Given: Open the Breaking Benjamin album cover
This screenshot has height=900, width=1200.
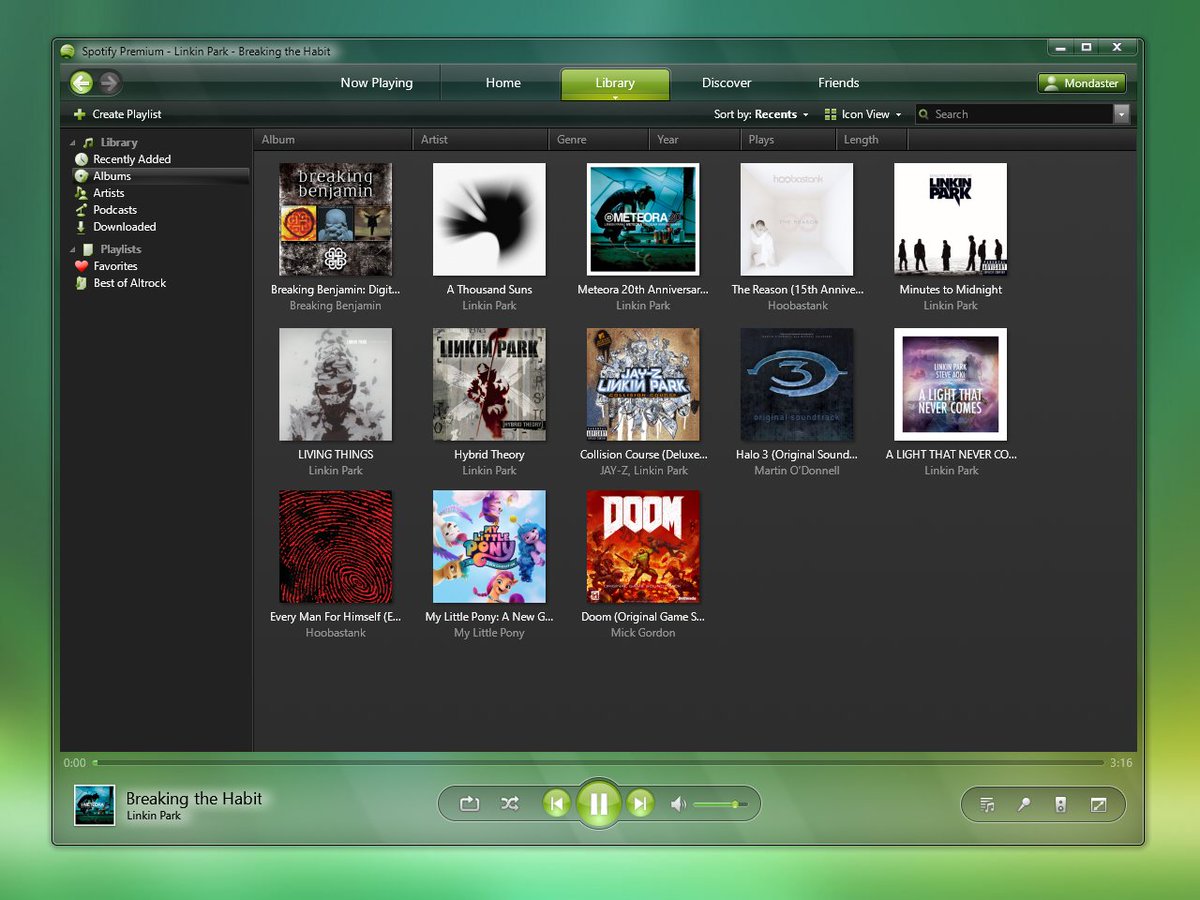Looking at the screenshot, I should coord(336,219).
